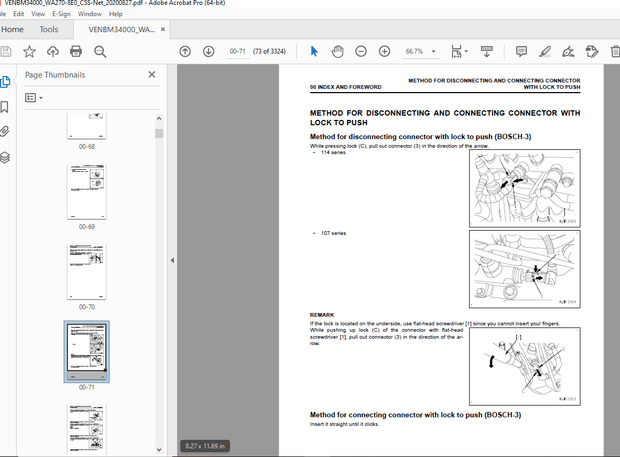This screenshot has height=457, width=620.
Task: Go to previous page arrow
Action: [185, 51]
